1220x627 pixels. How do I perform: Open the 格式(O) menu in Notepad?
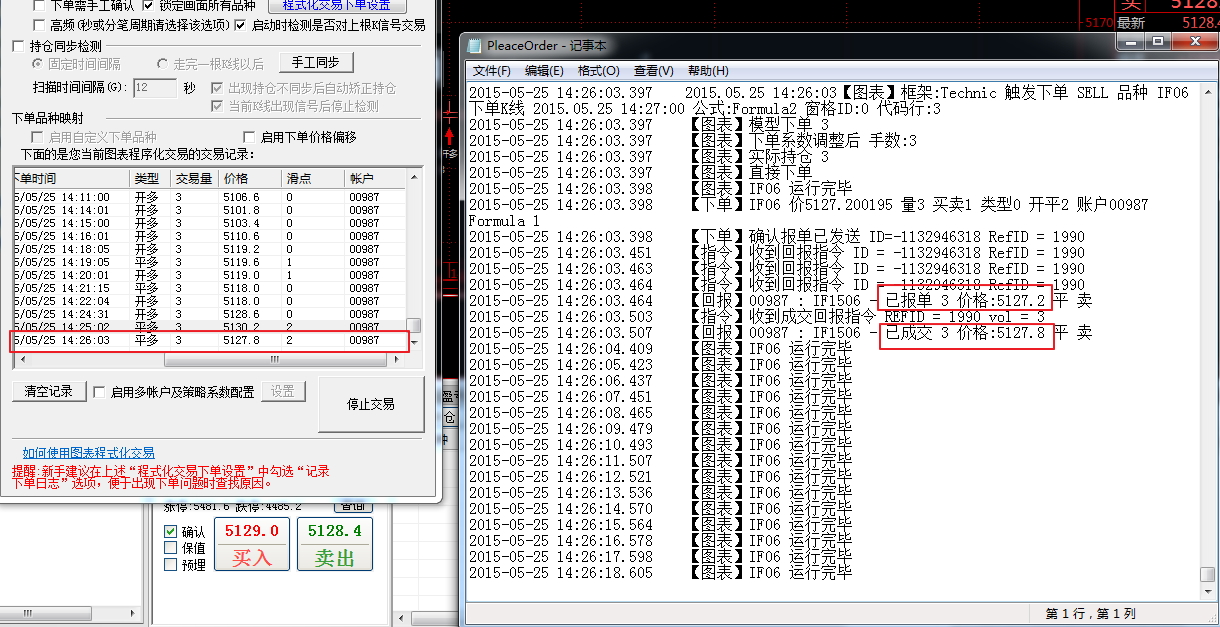pyautogui.click(x=598, y=71)
